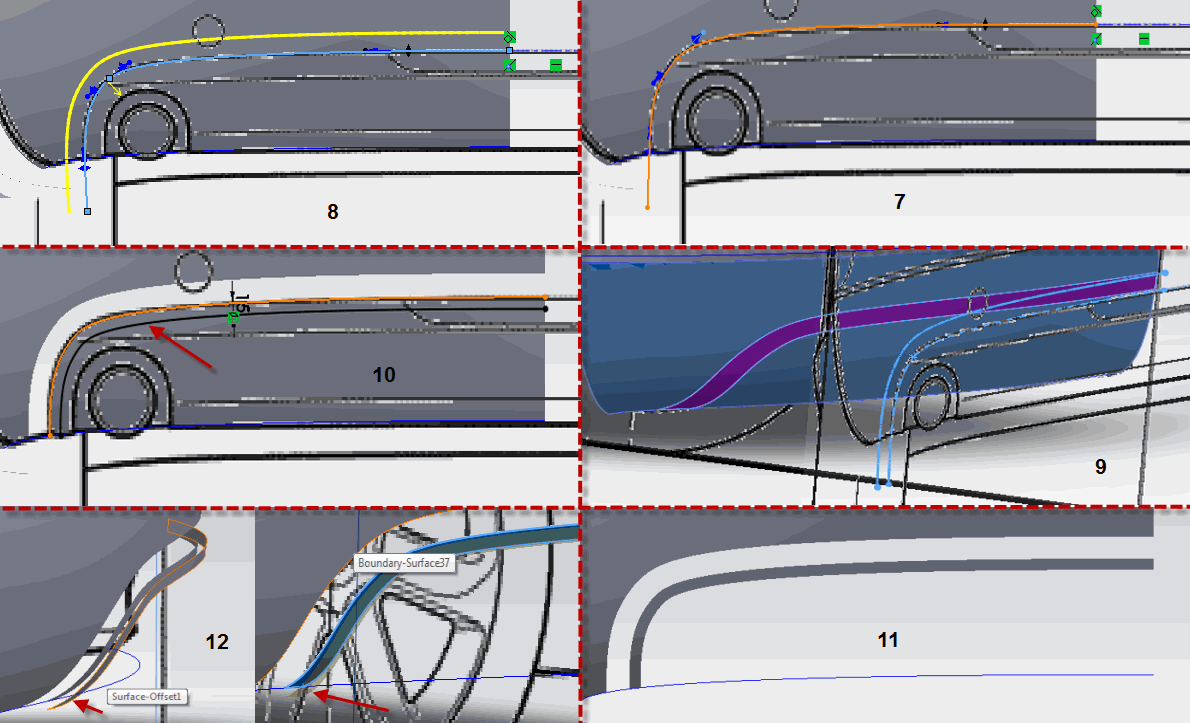Select bottom endpoint of orange spline in panel 7

(648, 207)
